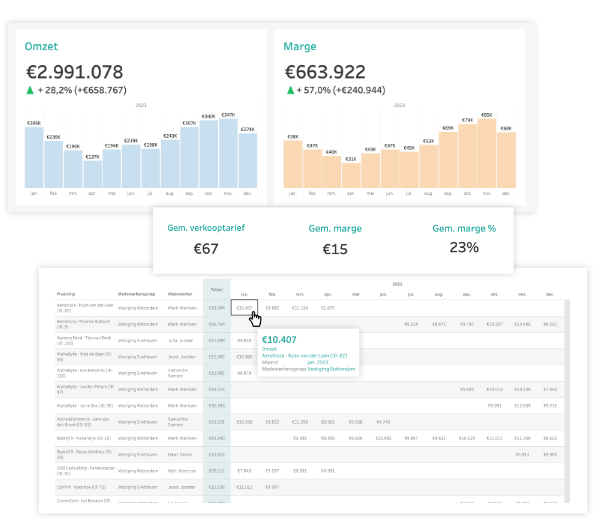Click the tooltip heading €10.407

click(x=279, y=340)
